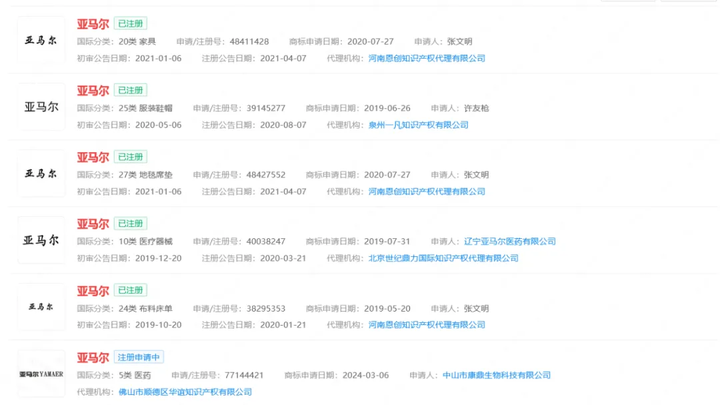Open trademark image for registration 38295353
Viewport: 720px width, 405px height.
click(x=41, y=307)
